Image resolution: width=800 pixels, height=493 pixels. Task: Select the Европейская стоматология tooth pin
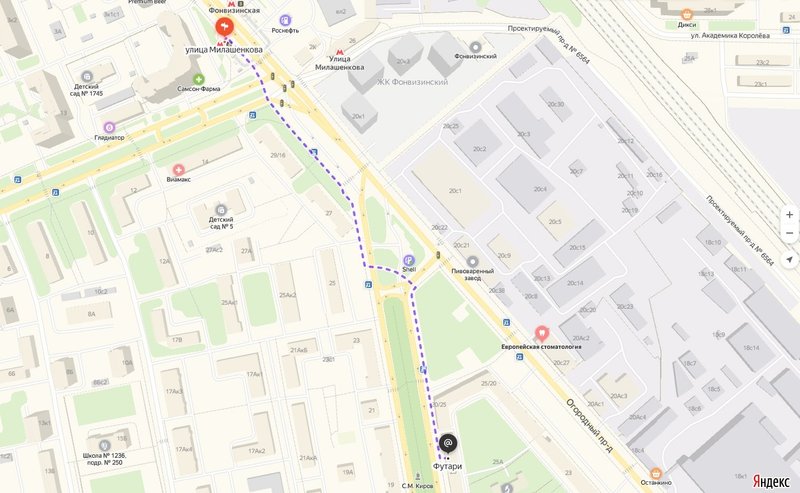pyautogui.click(x=541, y=334)
